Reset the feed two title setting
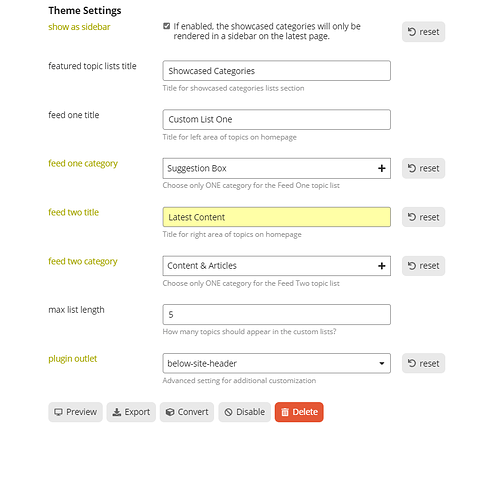 [x=423, y=217]
